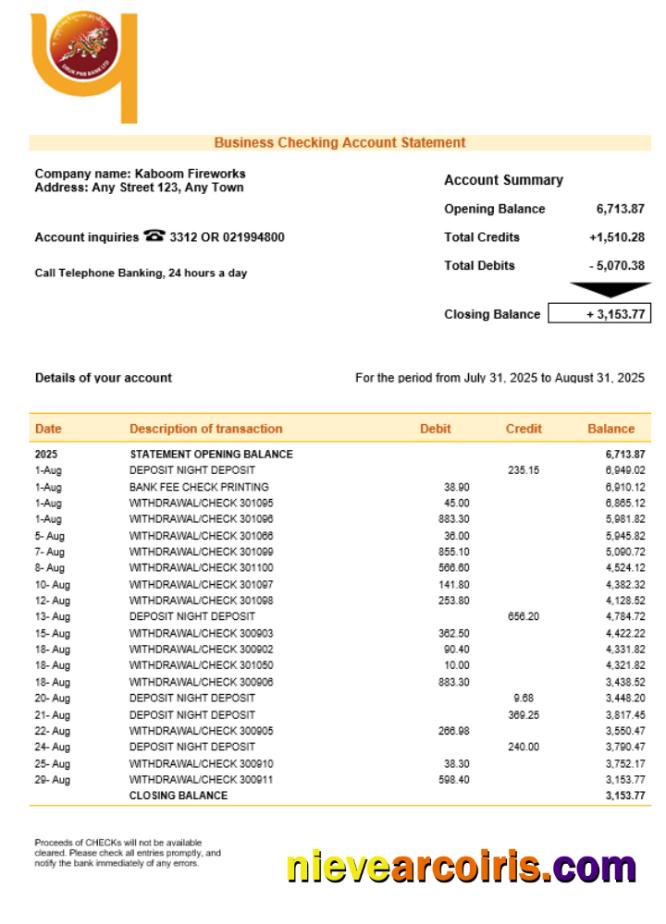Click the Date column header
666x924 pixels.
coord(48,429)
